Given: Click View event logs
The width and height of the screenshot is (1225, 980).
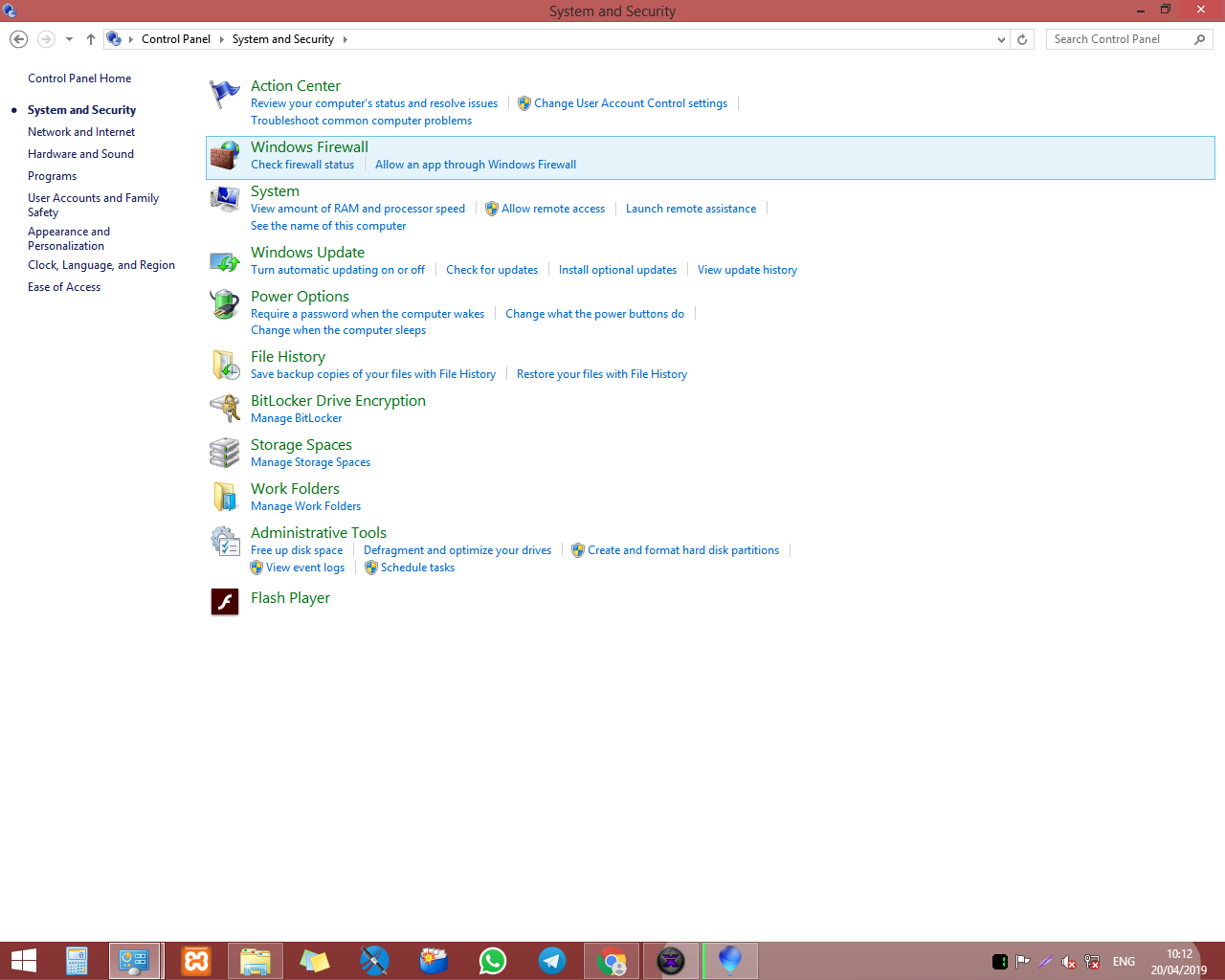Looking at the screenshot, I should click(305, 568).
